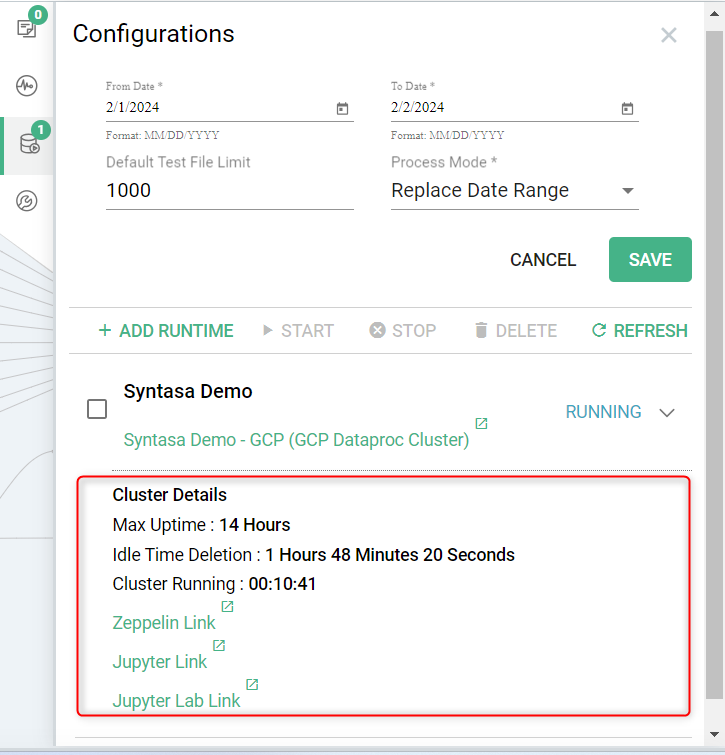
Task: Click the notes icon with 0 badge
Action: pos(27,28)
